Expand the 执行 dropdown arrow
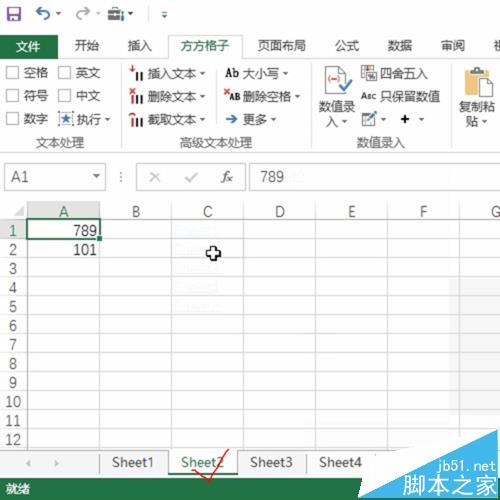500x500 pixels. pos(107,119)
